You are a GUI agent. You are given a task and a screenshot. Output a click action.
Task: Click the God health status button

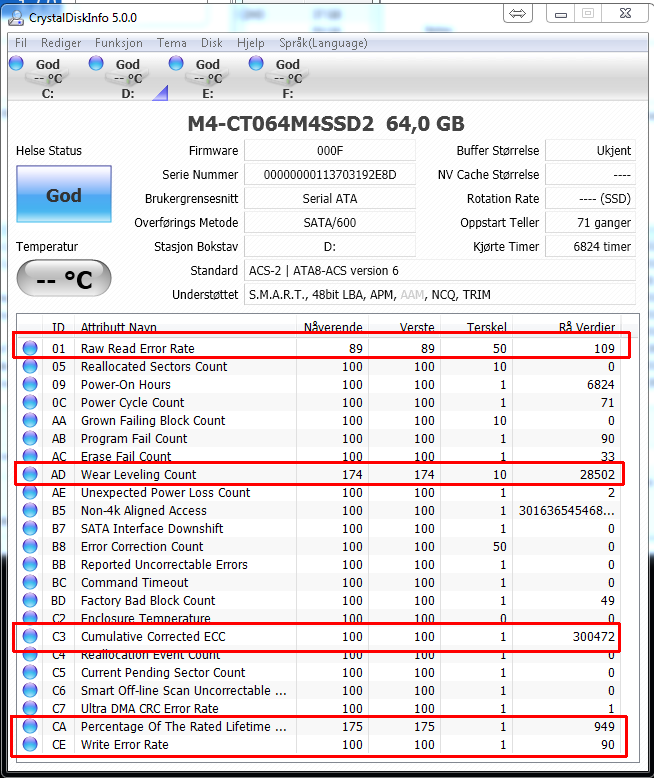click(64, 194)
